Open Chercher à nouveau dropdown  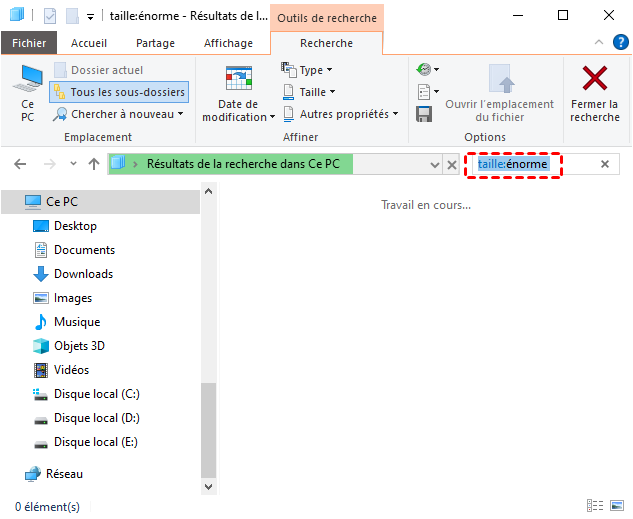click(118, 114)
